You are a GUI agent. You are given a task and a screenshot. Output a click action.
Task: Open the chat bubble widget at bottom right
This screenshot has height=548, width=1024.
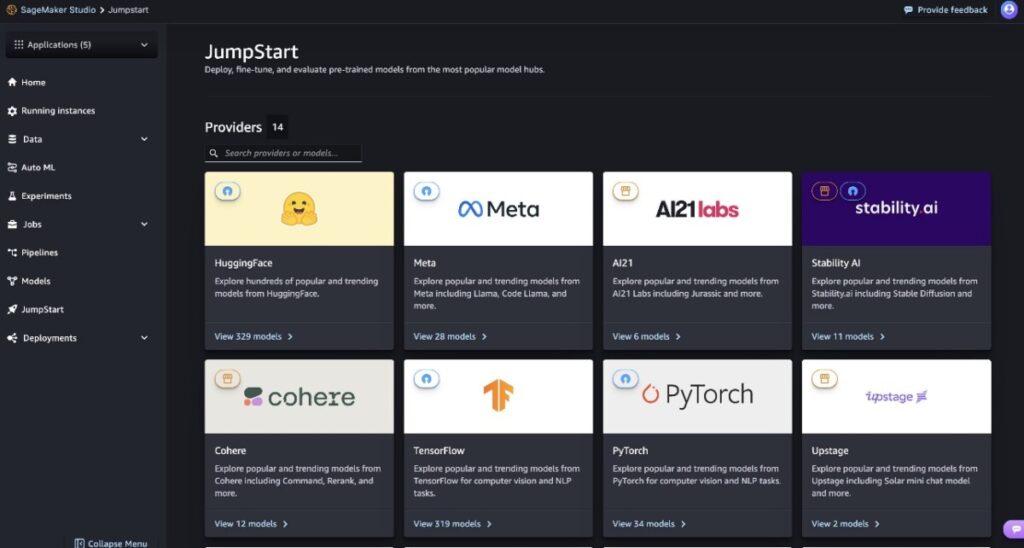[1014, 529]
